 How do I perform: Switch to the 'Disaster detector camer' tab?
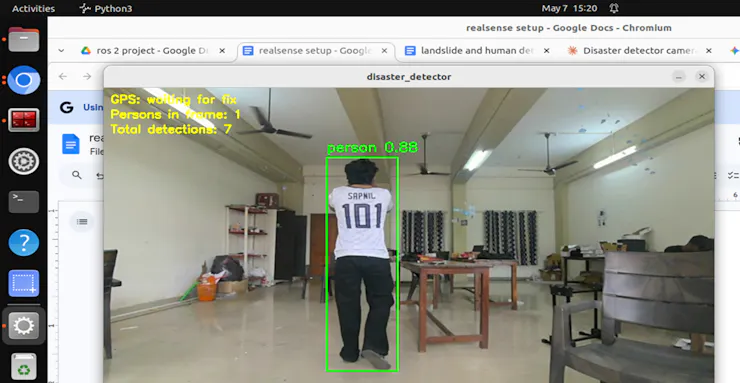(640, 50)
